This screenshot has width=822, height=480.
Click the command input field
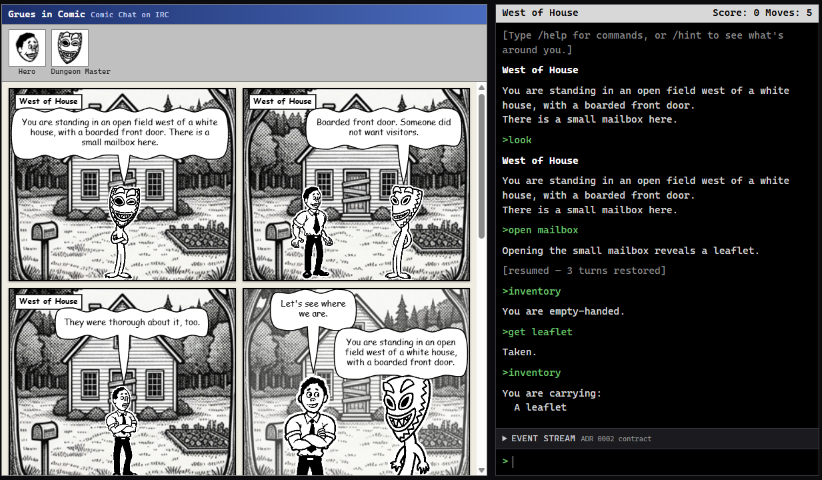[662, 461]
